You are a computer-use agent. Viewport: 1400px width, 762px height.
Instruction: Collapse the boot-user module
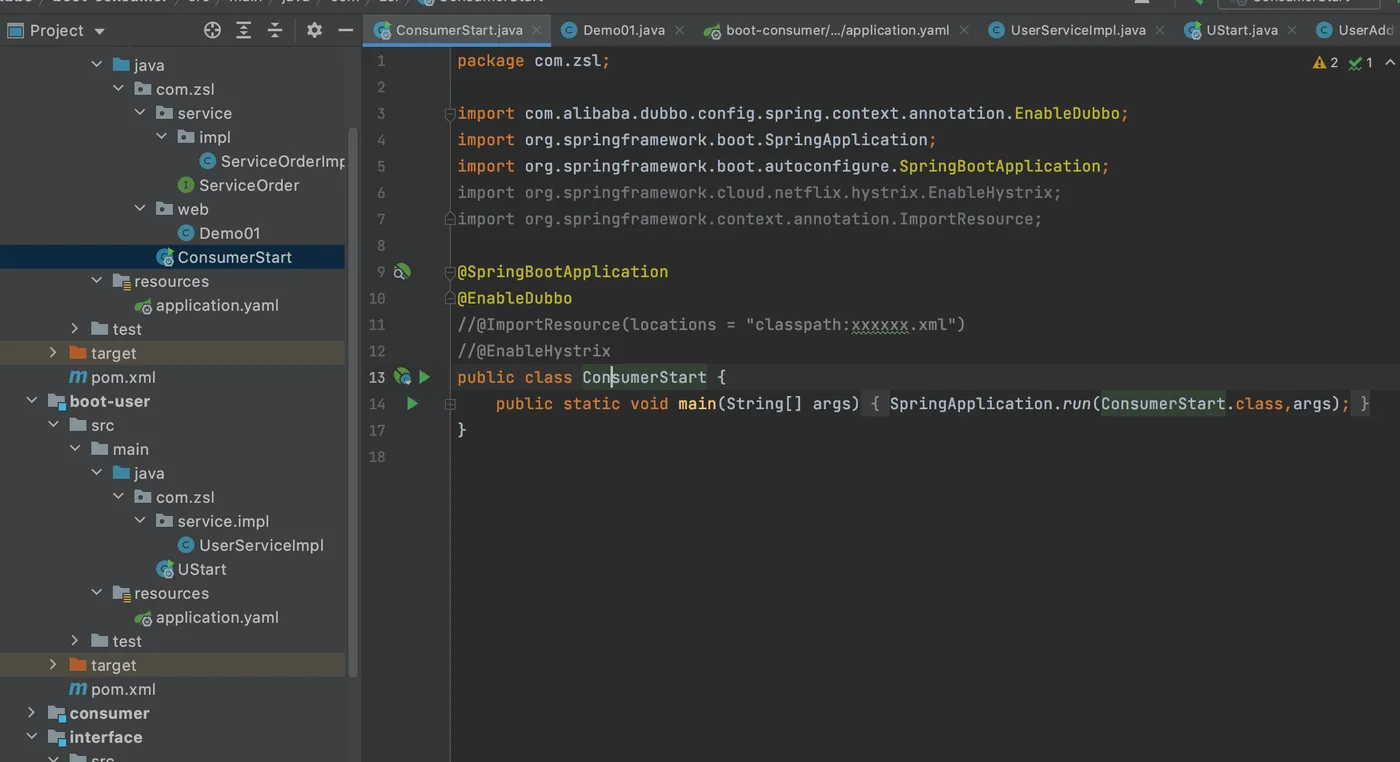click(x=32, y=401)
